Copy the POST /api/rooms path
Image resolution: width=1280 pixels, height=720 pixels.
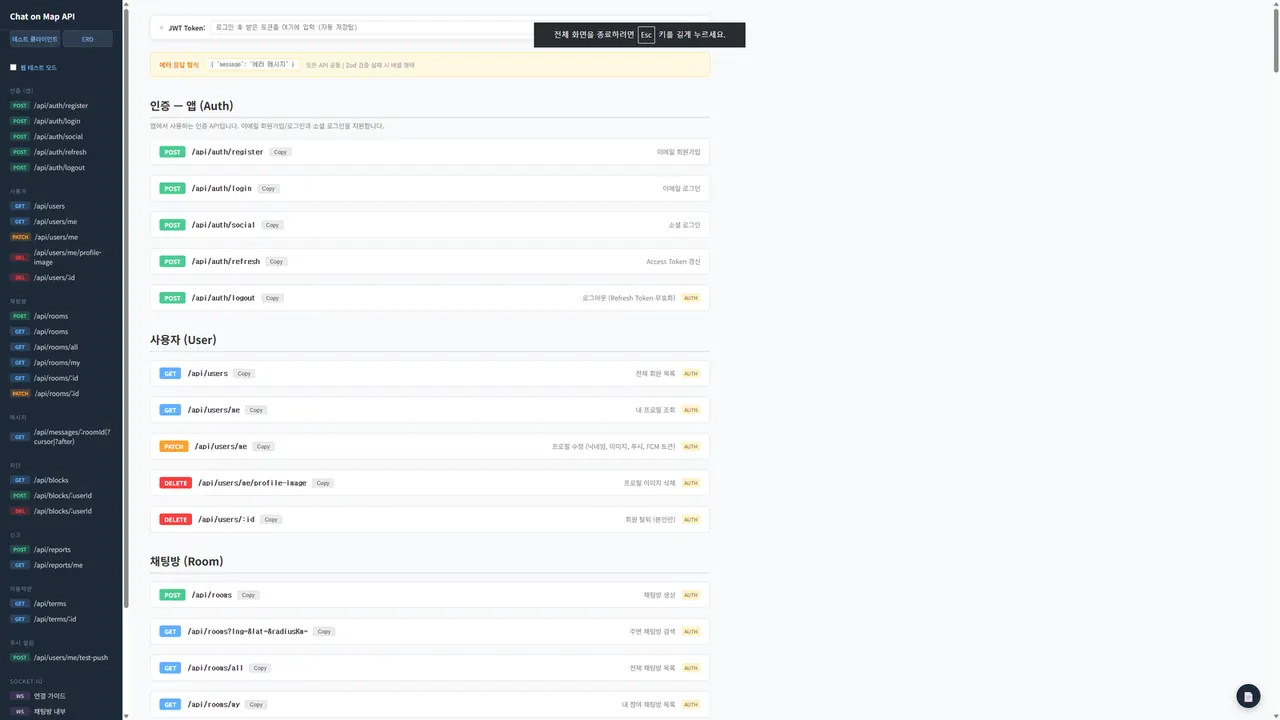(248, 595)
